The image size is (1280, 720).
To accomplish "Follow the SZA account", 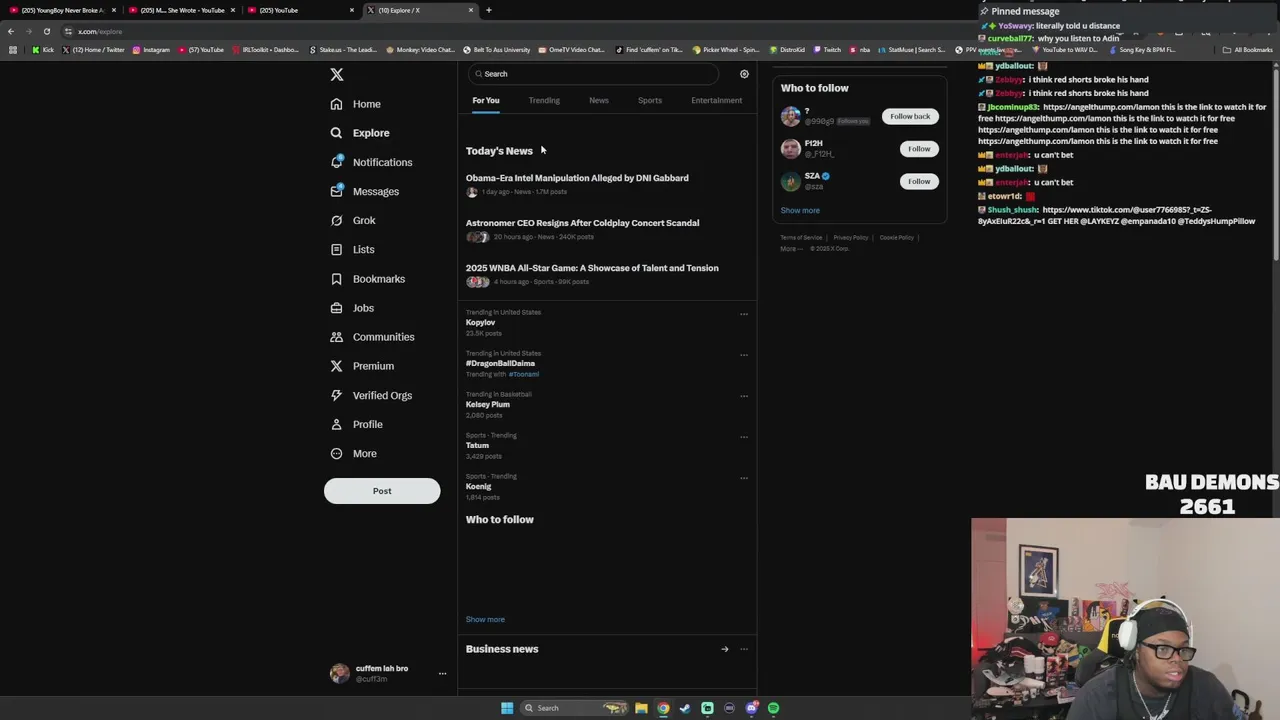I will pos(919,181).
